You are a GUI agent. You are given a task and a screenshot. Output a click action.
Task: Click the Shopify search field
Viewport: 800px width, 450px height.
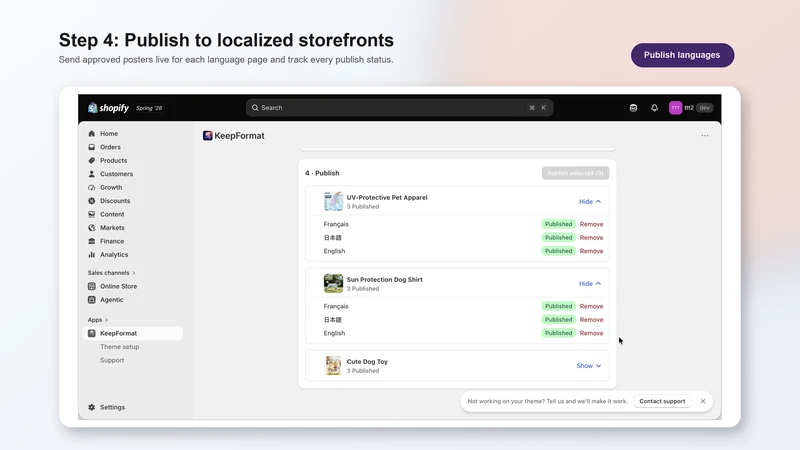(x=399, y=108)
